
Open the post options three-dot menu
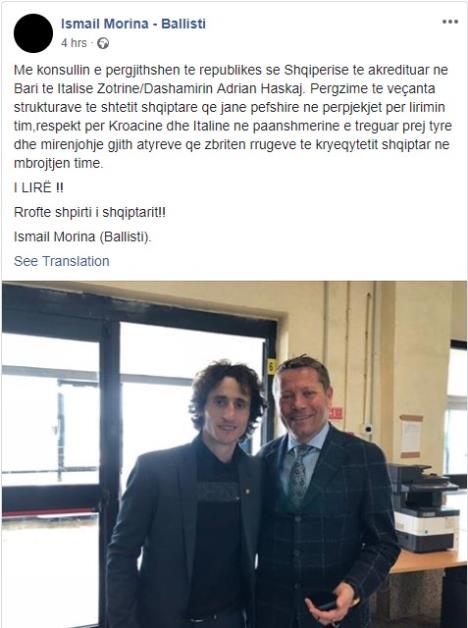tap(450, 22)
